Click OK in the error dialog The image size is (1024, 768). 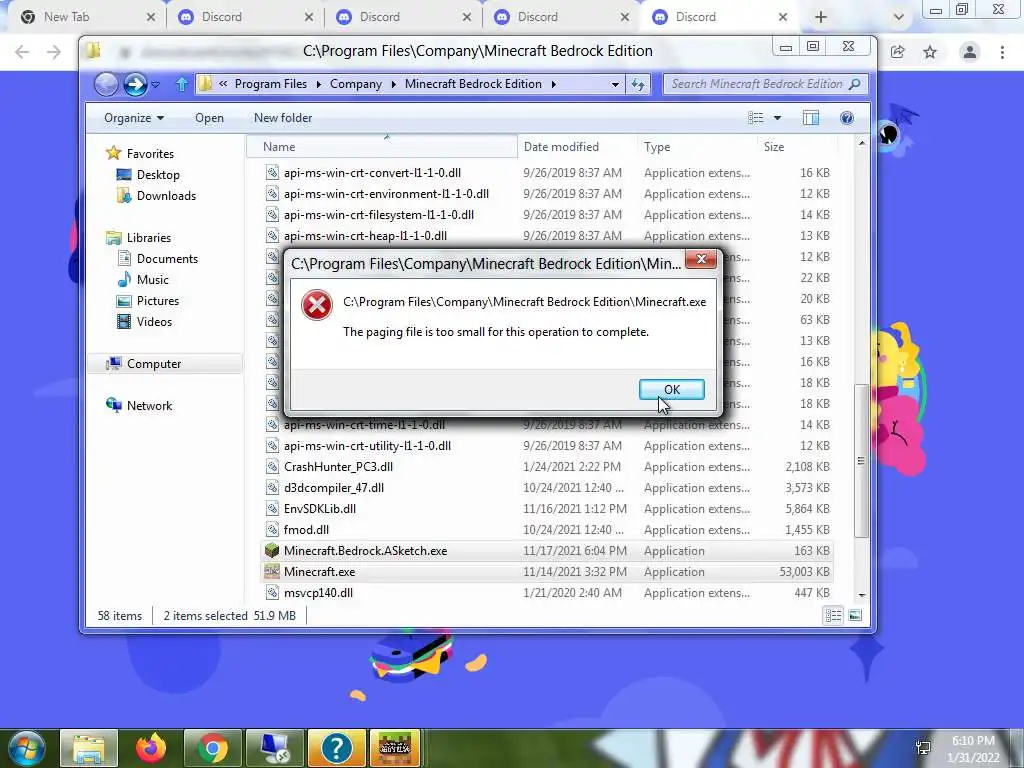tap(671, 389)
